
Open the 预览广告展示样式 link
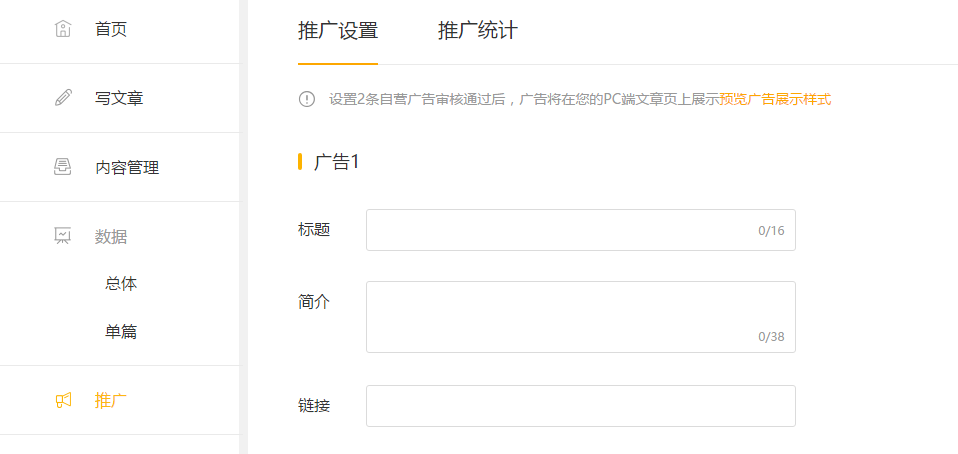click(x=775, y=99)
